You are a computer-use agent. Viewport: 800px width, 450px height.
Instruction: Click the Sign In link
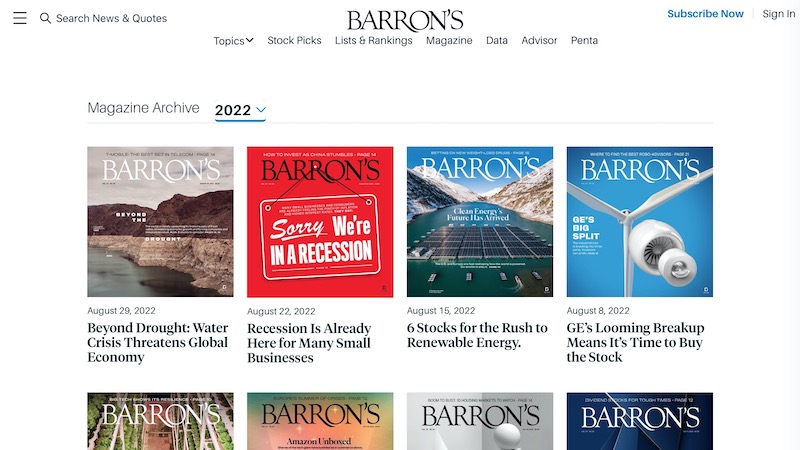[x=779, y=14]
